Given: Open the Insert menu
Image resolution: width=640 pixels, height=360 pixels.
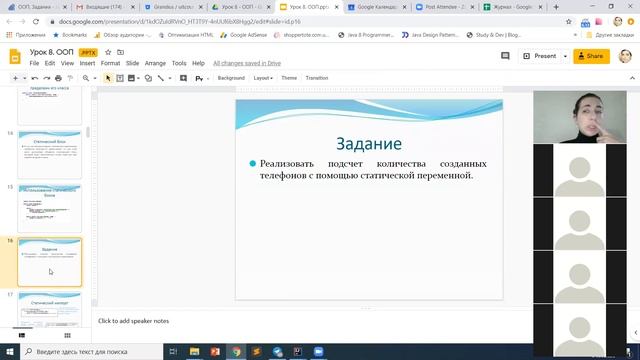Looking at the screenshot, I should tap(87, 63).
